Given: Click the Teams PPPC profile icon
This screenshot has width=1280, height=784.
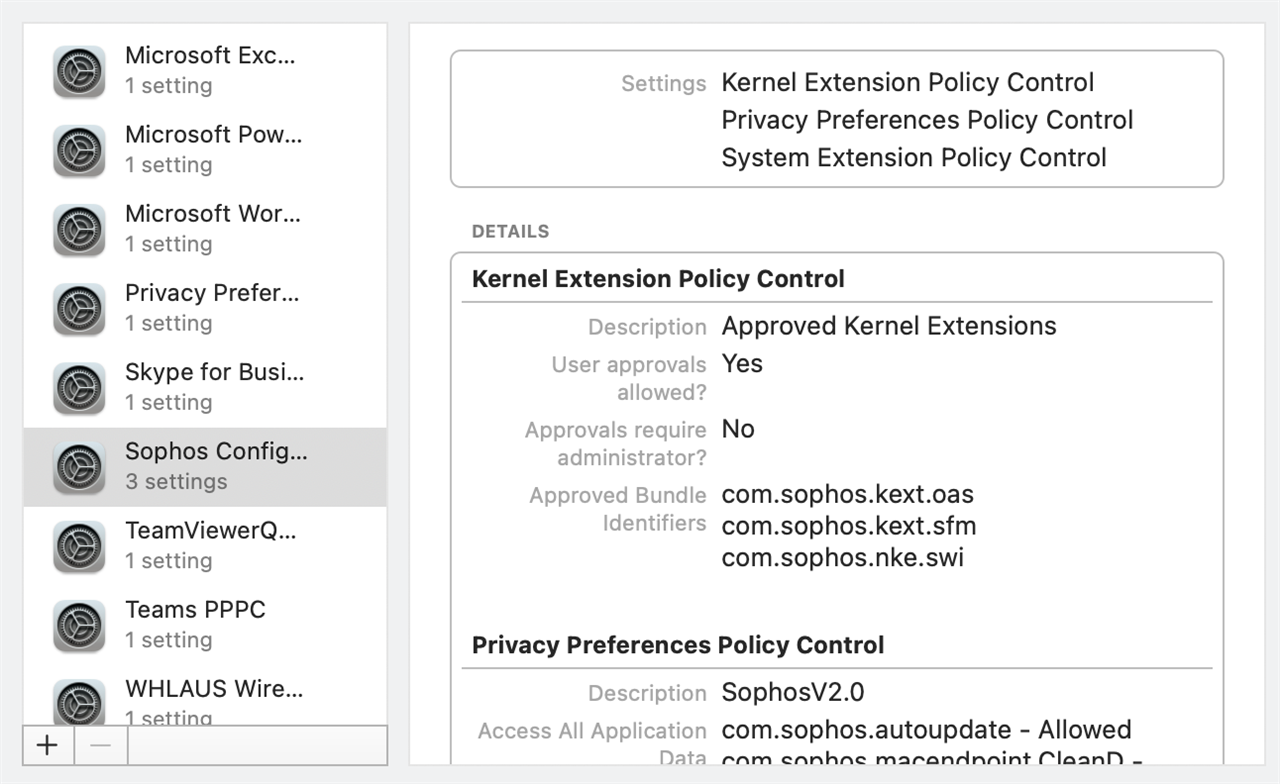Looking at the screenshot, I should pos(79,626).
